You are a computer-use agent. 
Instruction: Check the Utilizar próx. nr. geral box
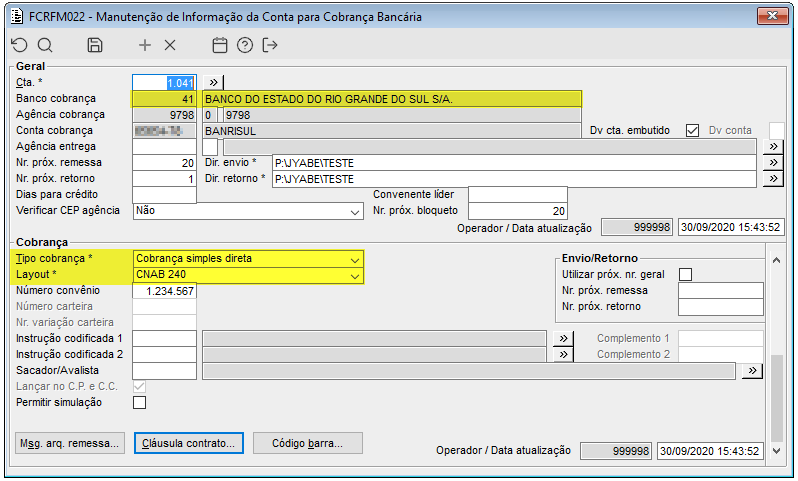(x=686, y=274)
